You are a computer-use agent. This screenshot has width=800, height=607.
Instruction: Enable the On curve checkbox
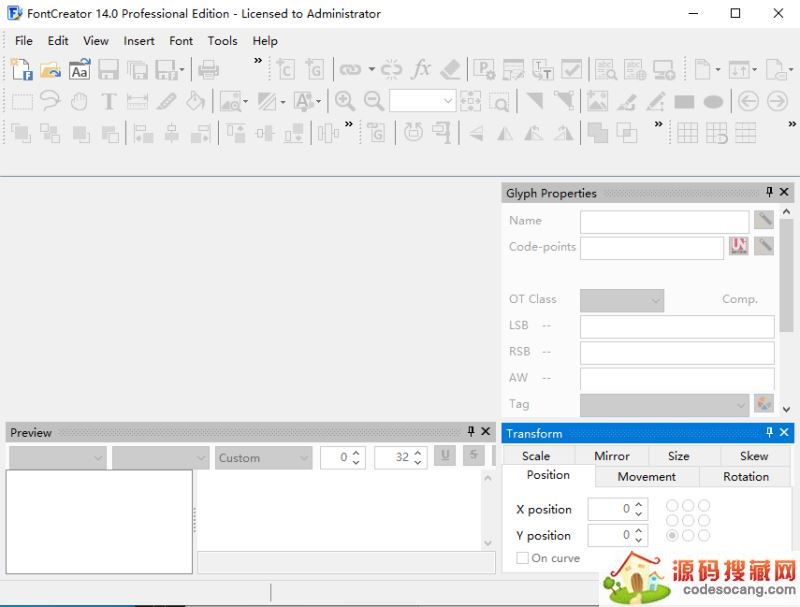point(522,558)
